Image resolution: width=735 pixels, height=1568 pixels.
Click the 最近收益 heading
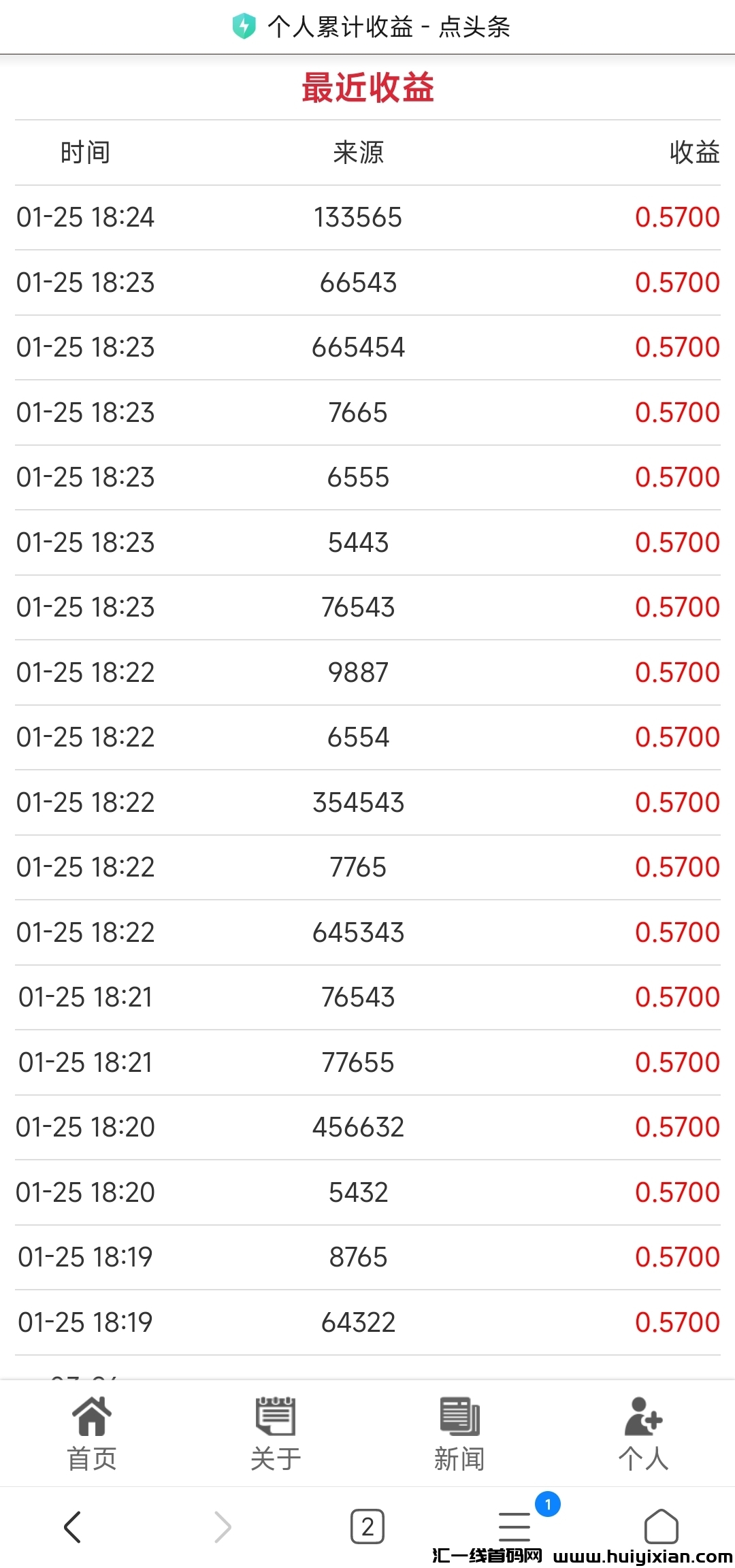[x=367, y=88]
